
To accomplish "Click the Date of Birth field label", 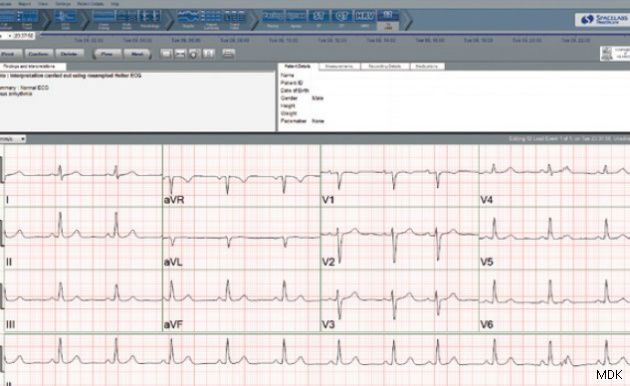I will pyautogui.click(x=295, y=90).
